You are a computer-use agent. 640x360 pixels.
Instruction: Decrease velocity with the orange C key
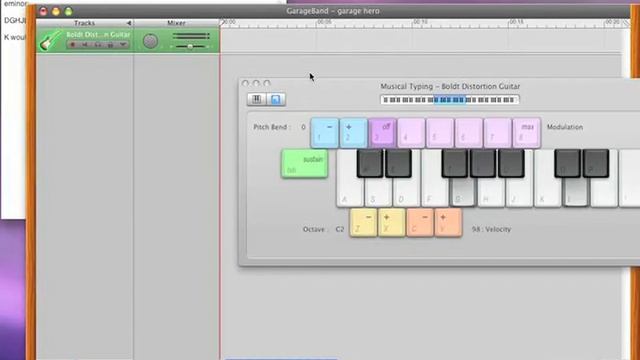point(420,223)
